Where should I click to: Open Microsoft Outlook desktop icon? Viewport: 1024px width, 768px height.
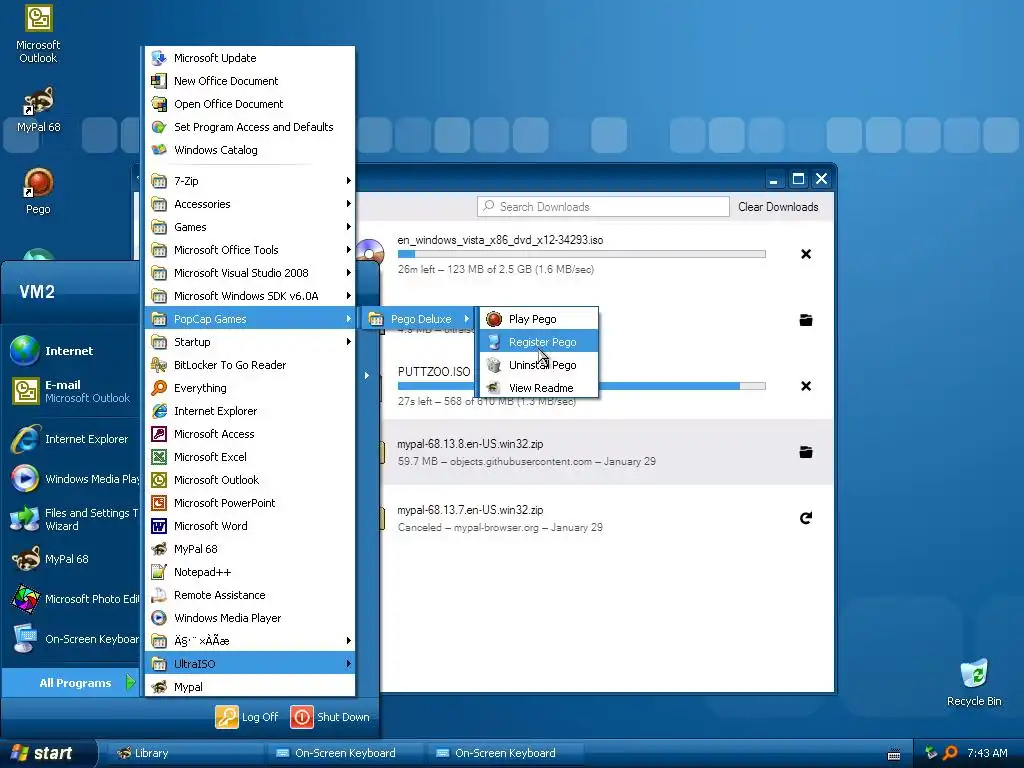(x=38, y=34)
